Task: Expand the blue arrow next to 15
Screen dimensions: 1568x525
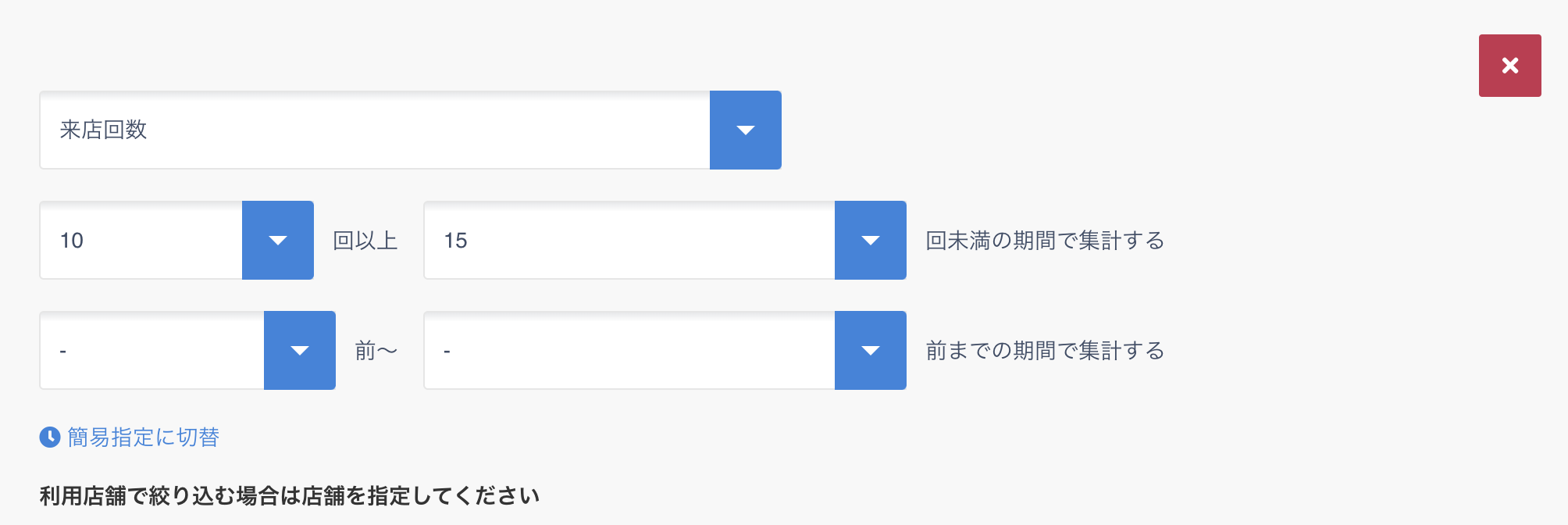Action: pyautogui.click(x=871, y=240)
